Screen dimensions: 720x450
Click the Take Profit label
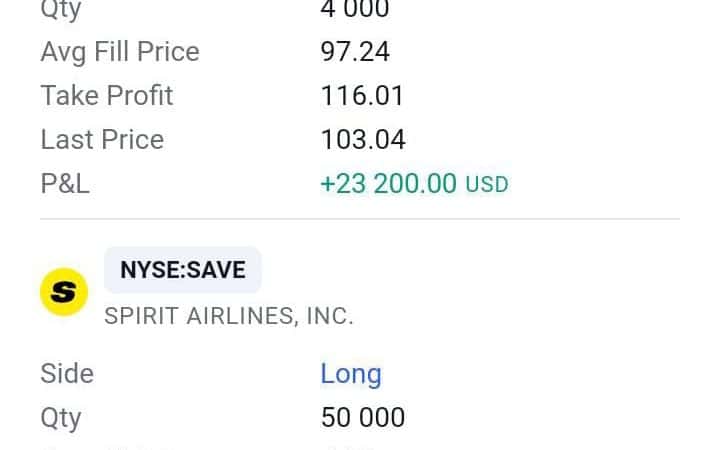(x=107, y=96)
